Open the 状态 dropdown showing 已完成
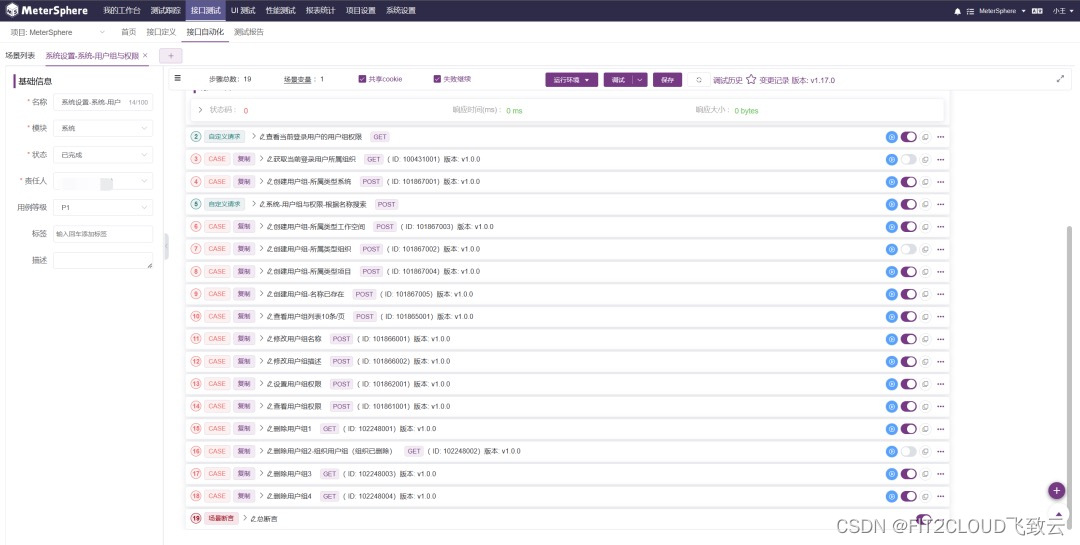The height and width of the screenshot is (545, 1080). tap(103, 155)
